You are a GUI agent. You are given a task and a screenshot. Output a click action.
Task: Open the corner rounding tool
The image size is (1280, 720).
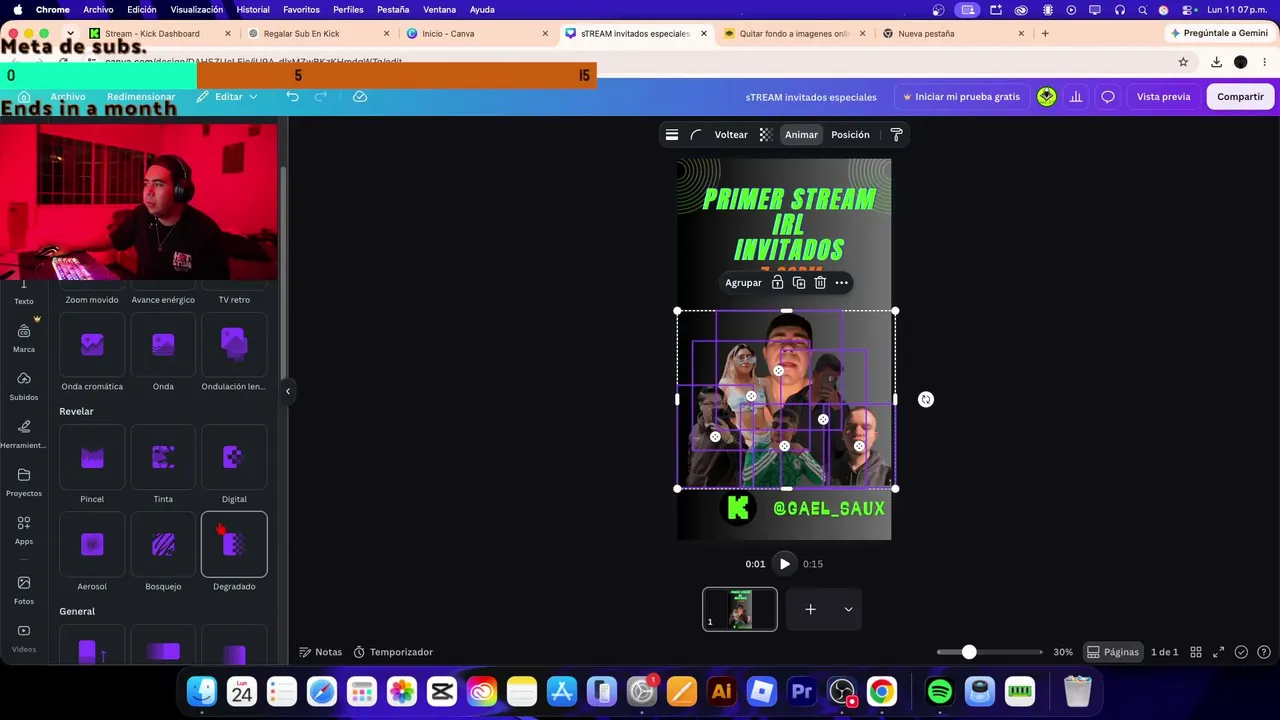696,135
